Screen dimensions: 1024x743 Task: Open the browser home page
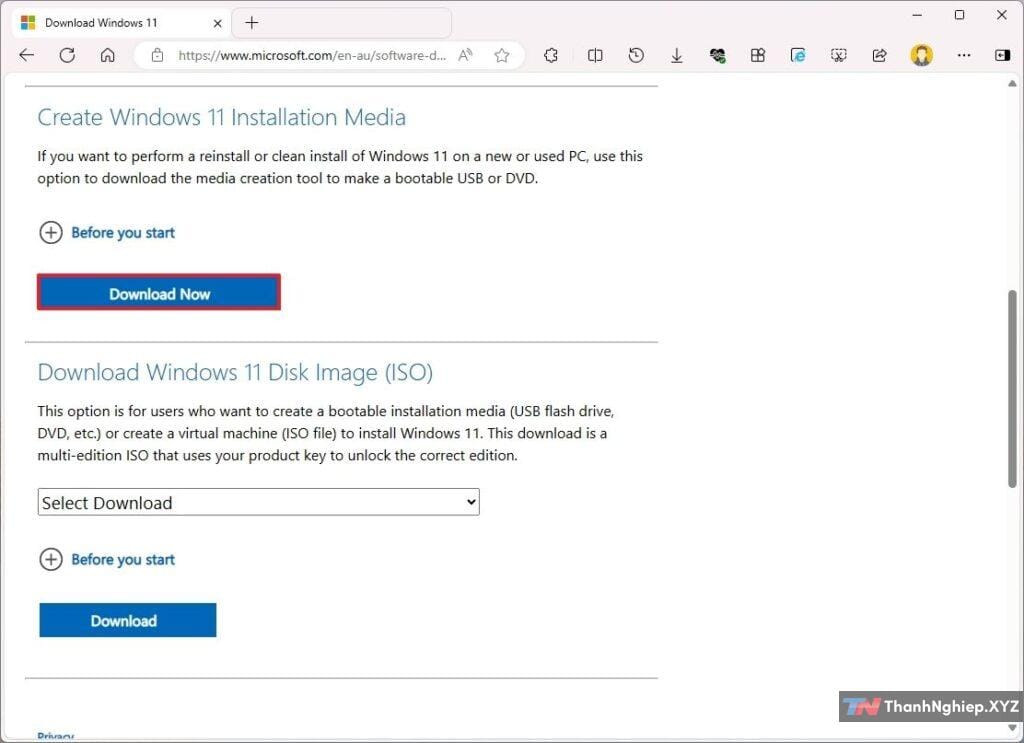tap(108, 55)
